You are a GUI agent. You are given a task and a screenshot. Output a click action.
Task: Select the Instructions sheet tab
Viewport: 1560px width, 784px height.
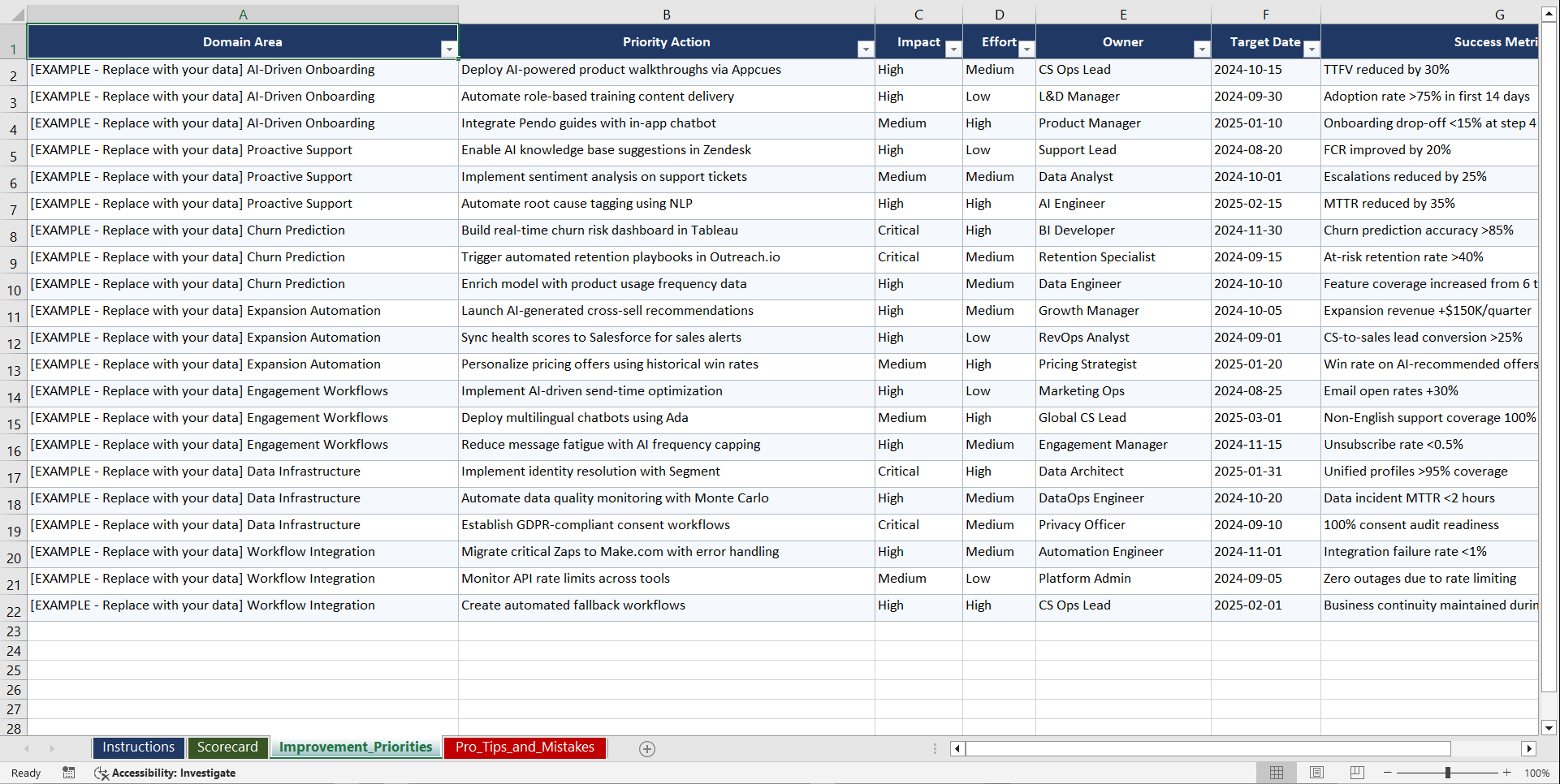pos(138,747)
